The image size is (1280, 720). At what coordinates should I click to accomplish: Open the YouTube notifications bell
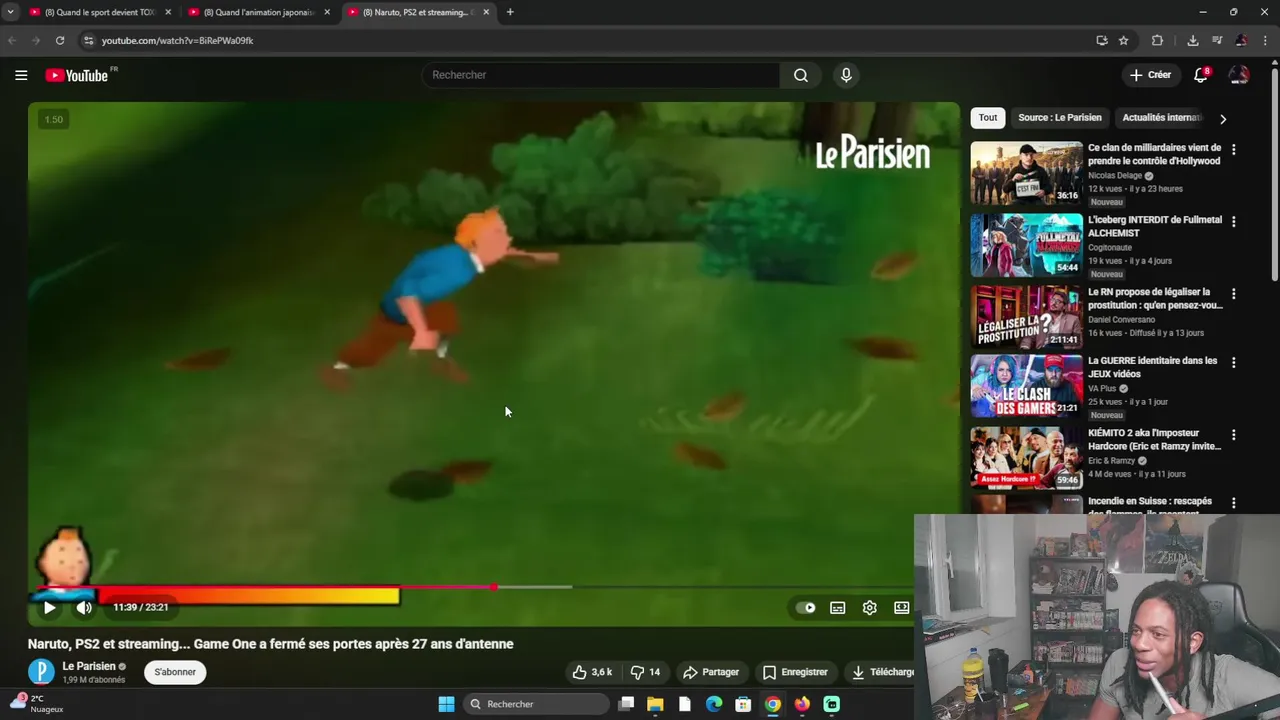(1201, 75)
